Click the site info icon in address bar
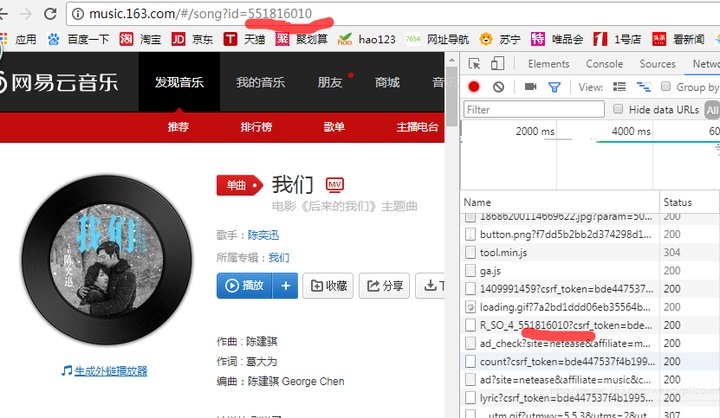The width and height of the screenshot is (720, 418). [78, 14]
